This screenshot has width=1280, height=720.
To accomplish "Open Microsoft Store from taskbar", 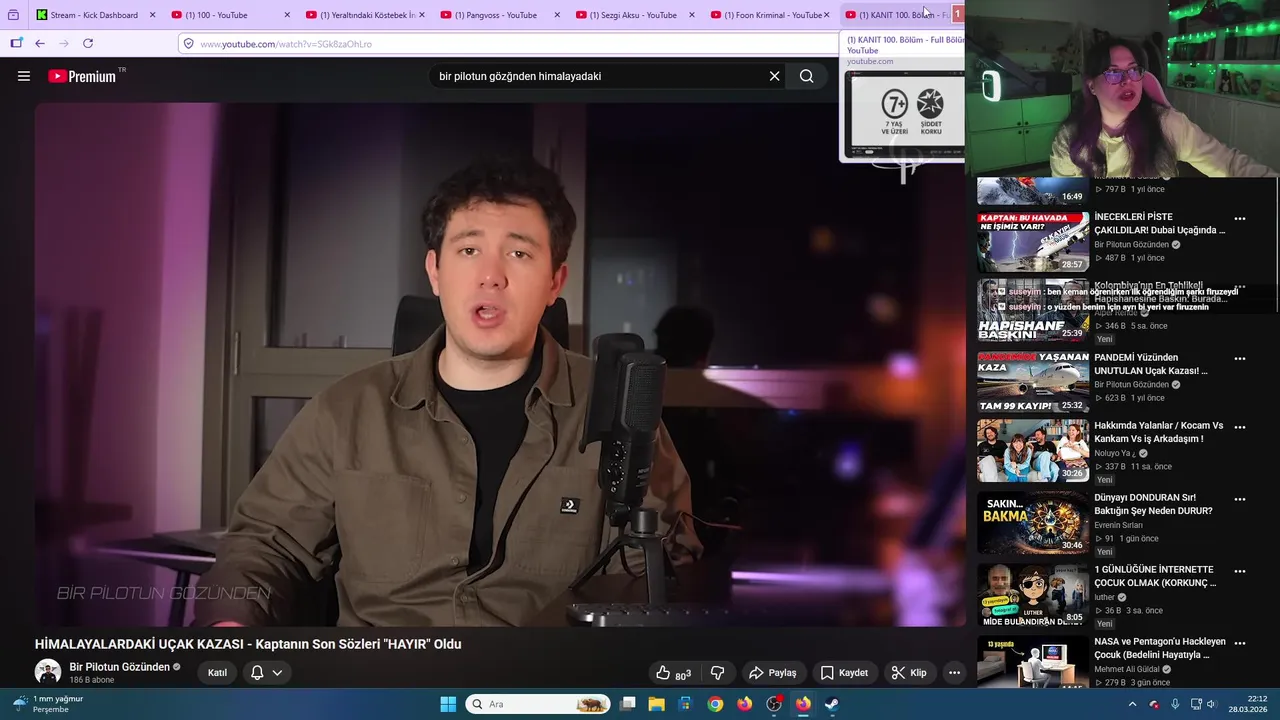I will [686, 704].
